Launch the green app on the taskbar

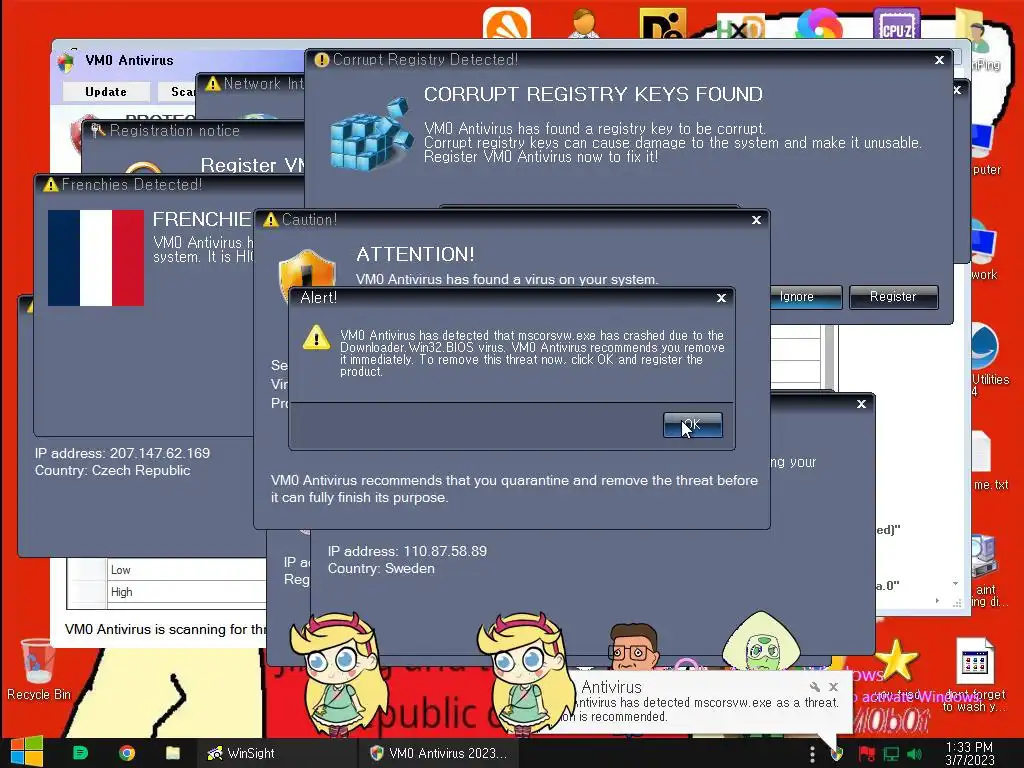click(x=80, y=753)
